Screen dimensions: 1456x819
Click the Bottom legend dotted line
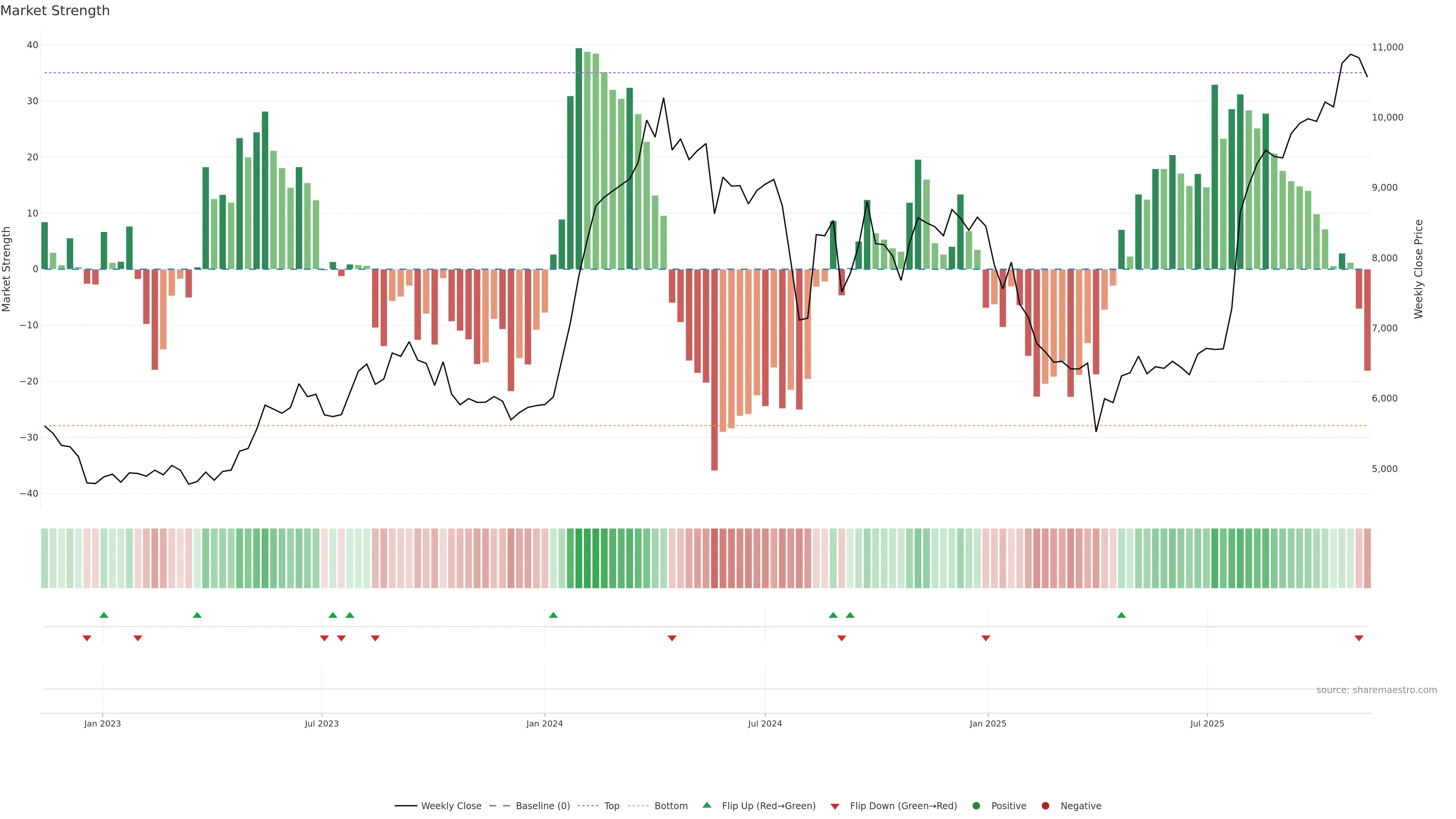(x=638, y=806)
